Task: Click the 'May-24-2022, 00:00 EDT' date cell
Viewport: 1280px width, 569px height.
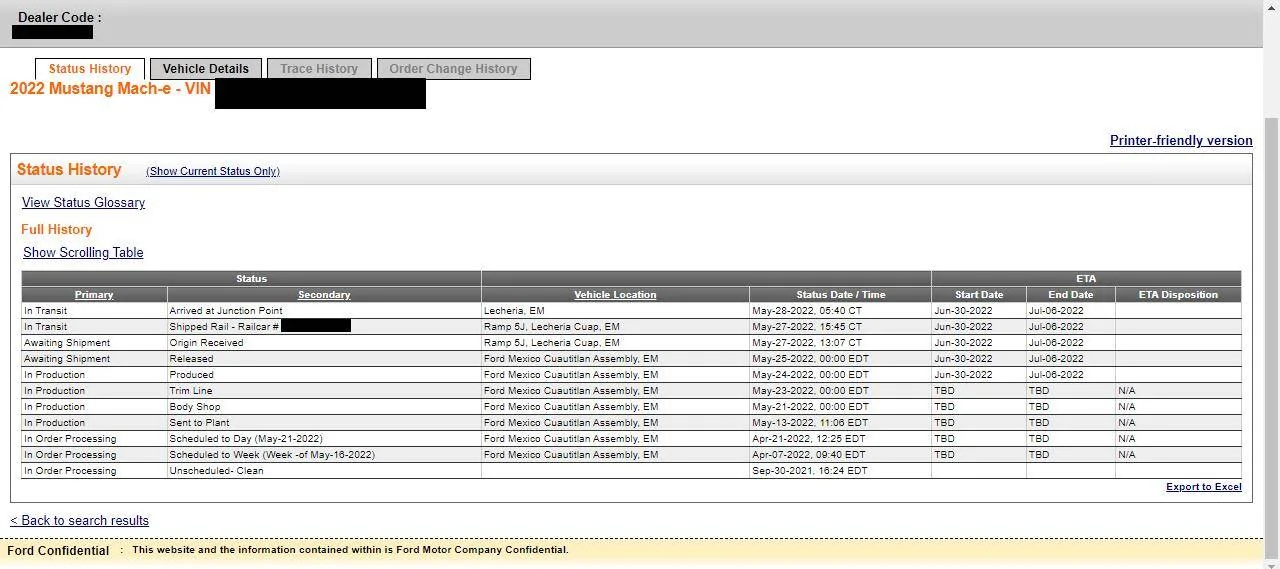Action: click(840, 375)
